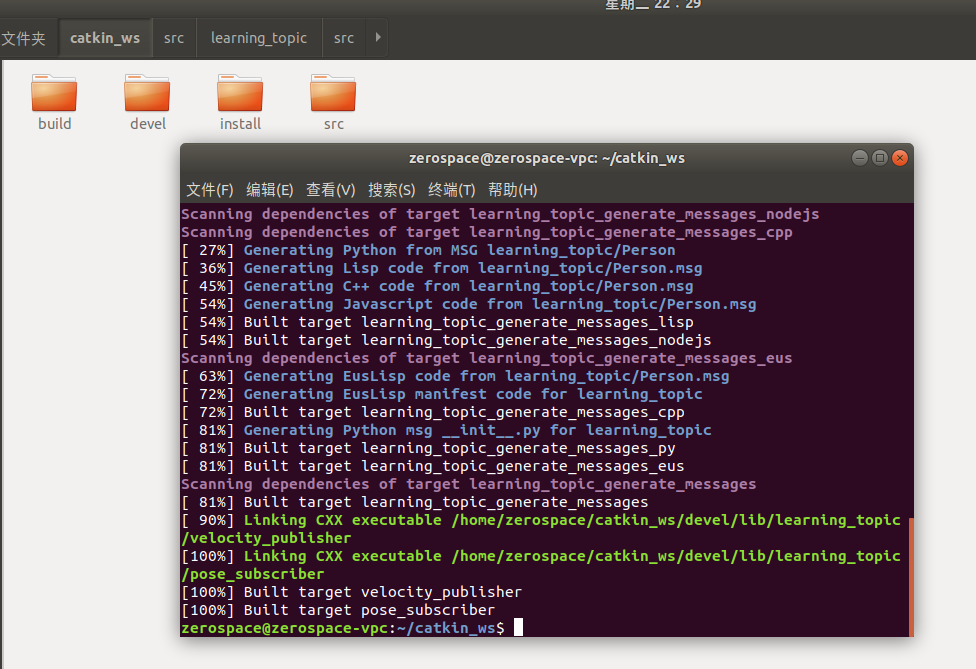Open the src folder icon
The image size is (976, 669).
point(333,102)
